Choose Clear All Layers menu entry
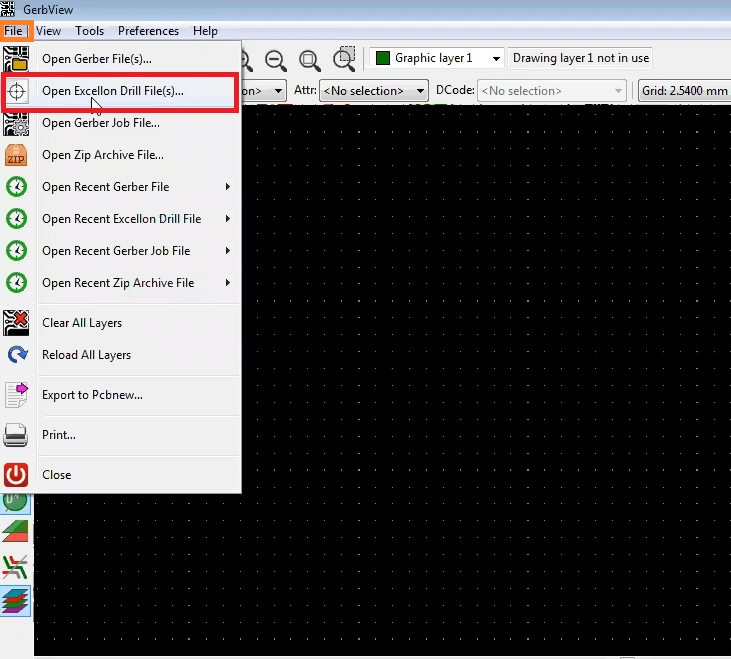 tap(121, 323)
